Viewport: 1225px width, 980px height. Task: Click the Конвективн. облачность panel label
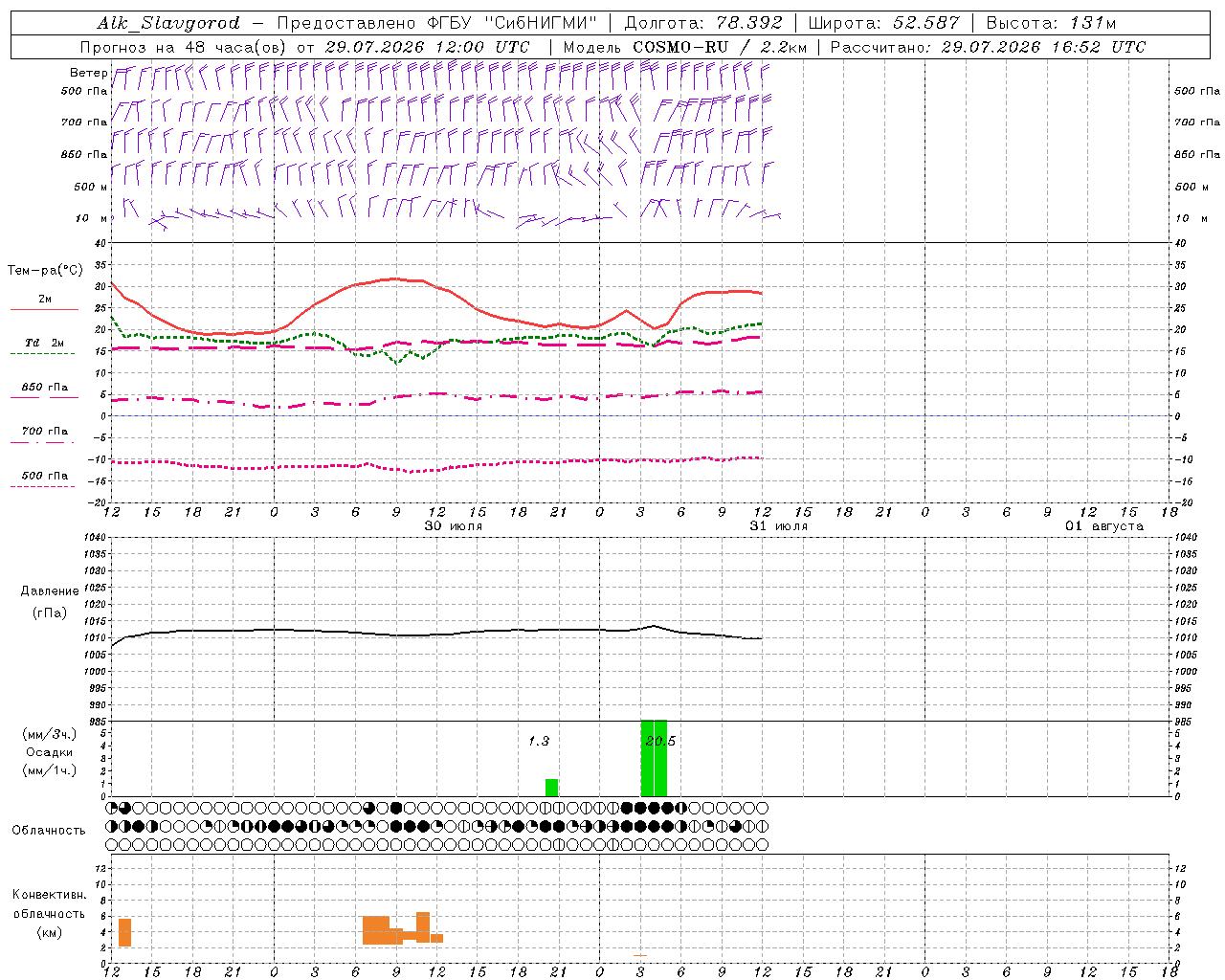(50, 914)
